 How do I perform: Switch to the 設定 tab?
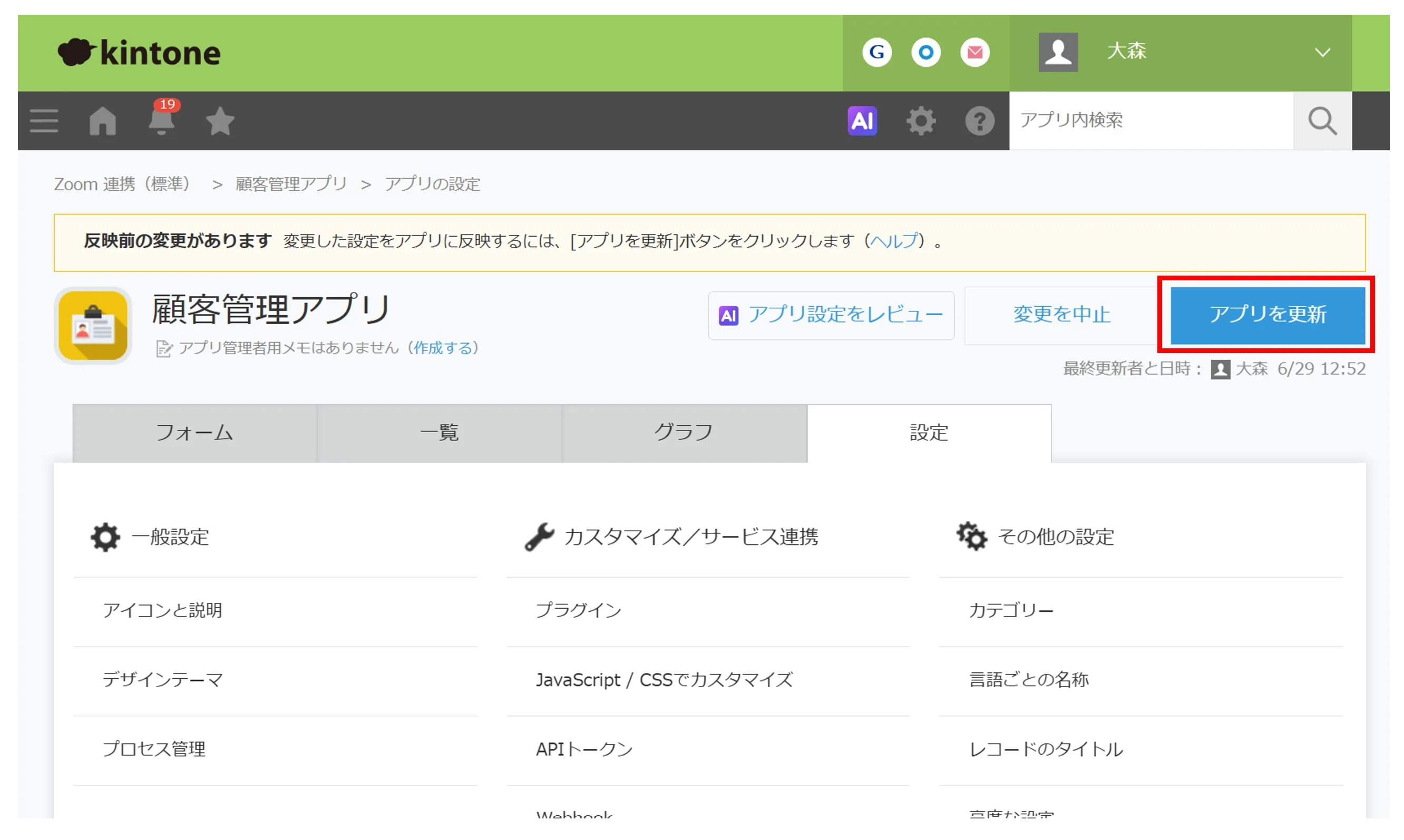[929, 433]
